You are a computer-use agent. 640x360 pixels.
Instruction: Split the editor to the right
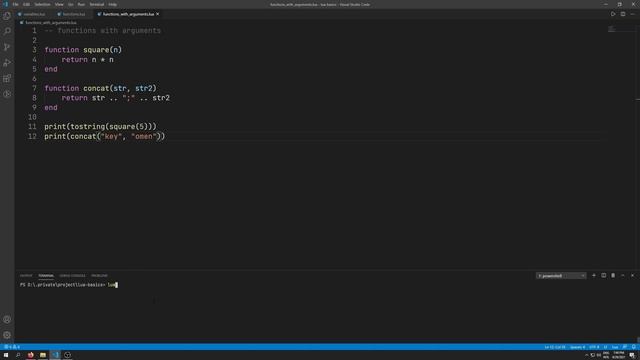point(623,14)
